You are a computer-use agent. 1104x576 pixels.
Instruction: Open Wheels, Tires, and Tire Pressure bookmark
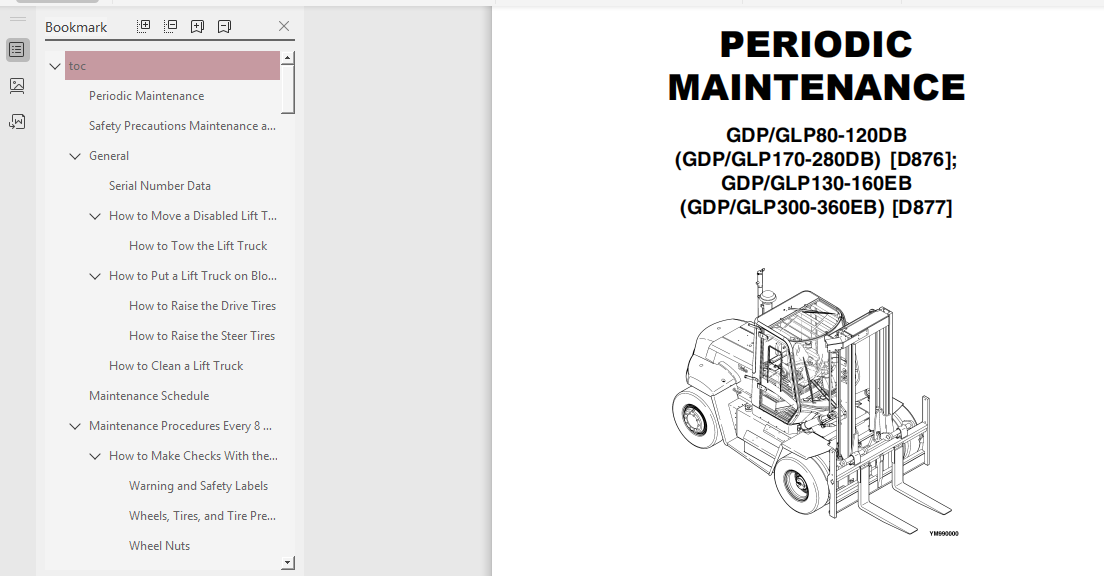coord(202,516)
